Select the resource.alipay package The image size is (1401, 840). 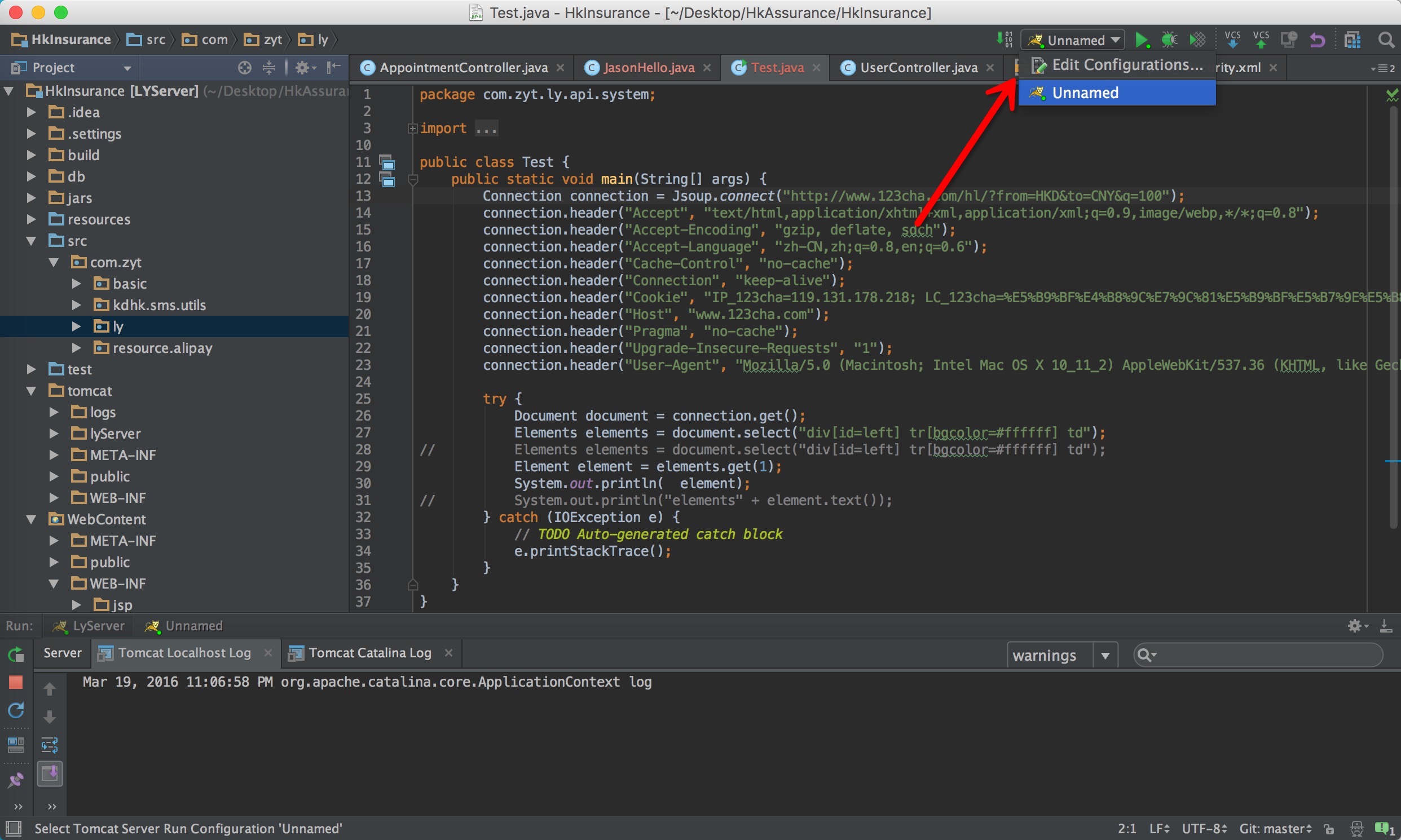[162, 348]
